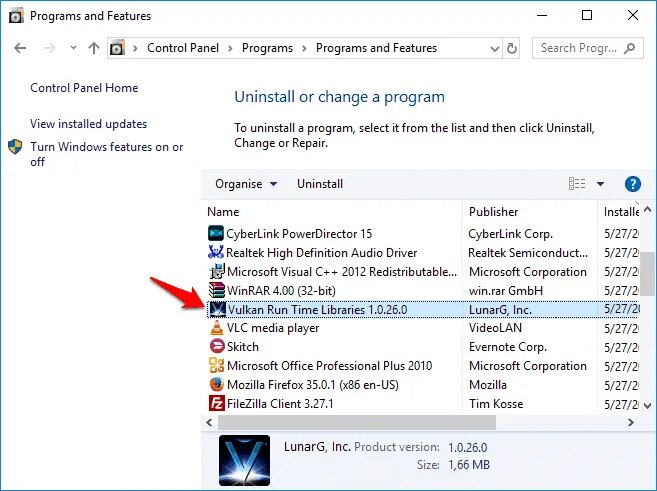Click the search magnifier icon
Screen dimensions: 657x491
pyautogui.click(x=629, y=48)
